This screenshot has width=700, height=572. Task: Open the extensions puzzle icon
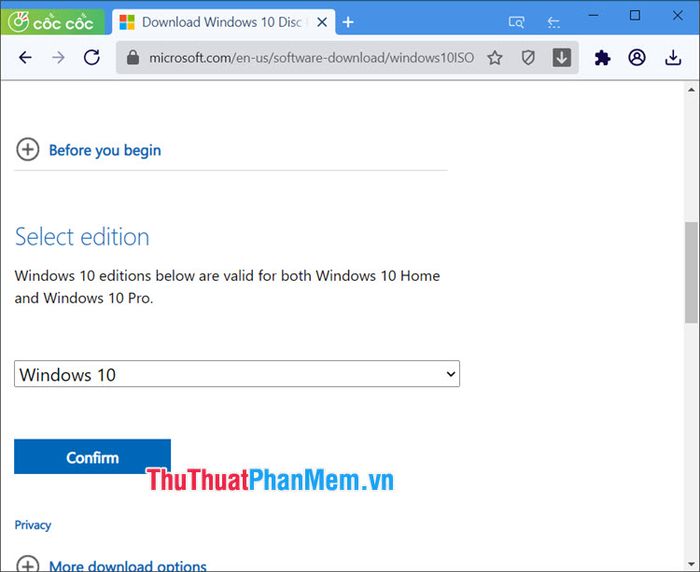click(602, 58)
